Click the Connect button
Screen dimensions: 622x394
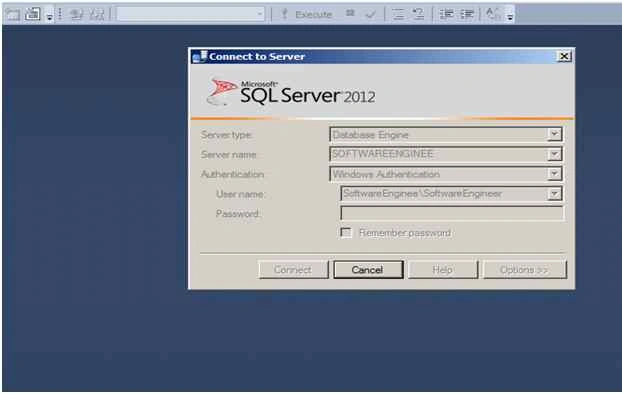tap(293, 270)
